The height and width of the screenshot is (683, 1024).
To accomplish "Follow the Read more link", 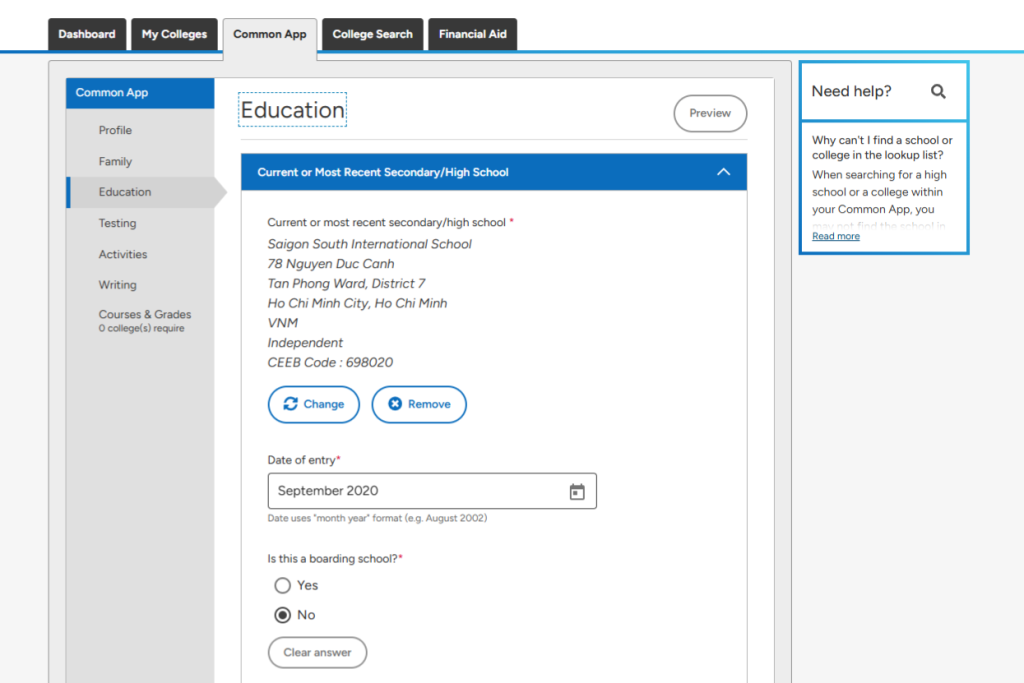I will click(836, 236).
